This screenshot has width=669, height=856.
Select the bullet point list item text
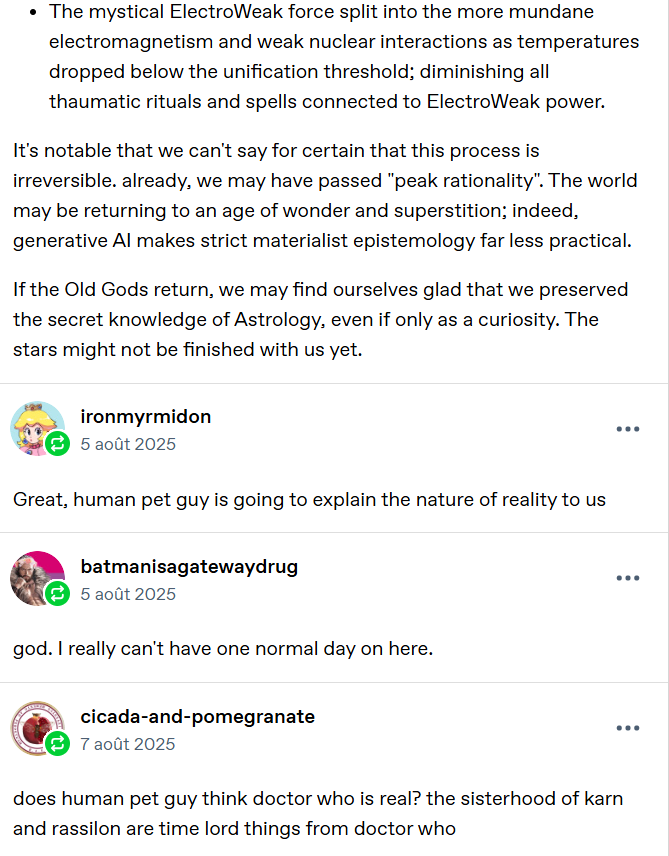[x=330, y=56]
